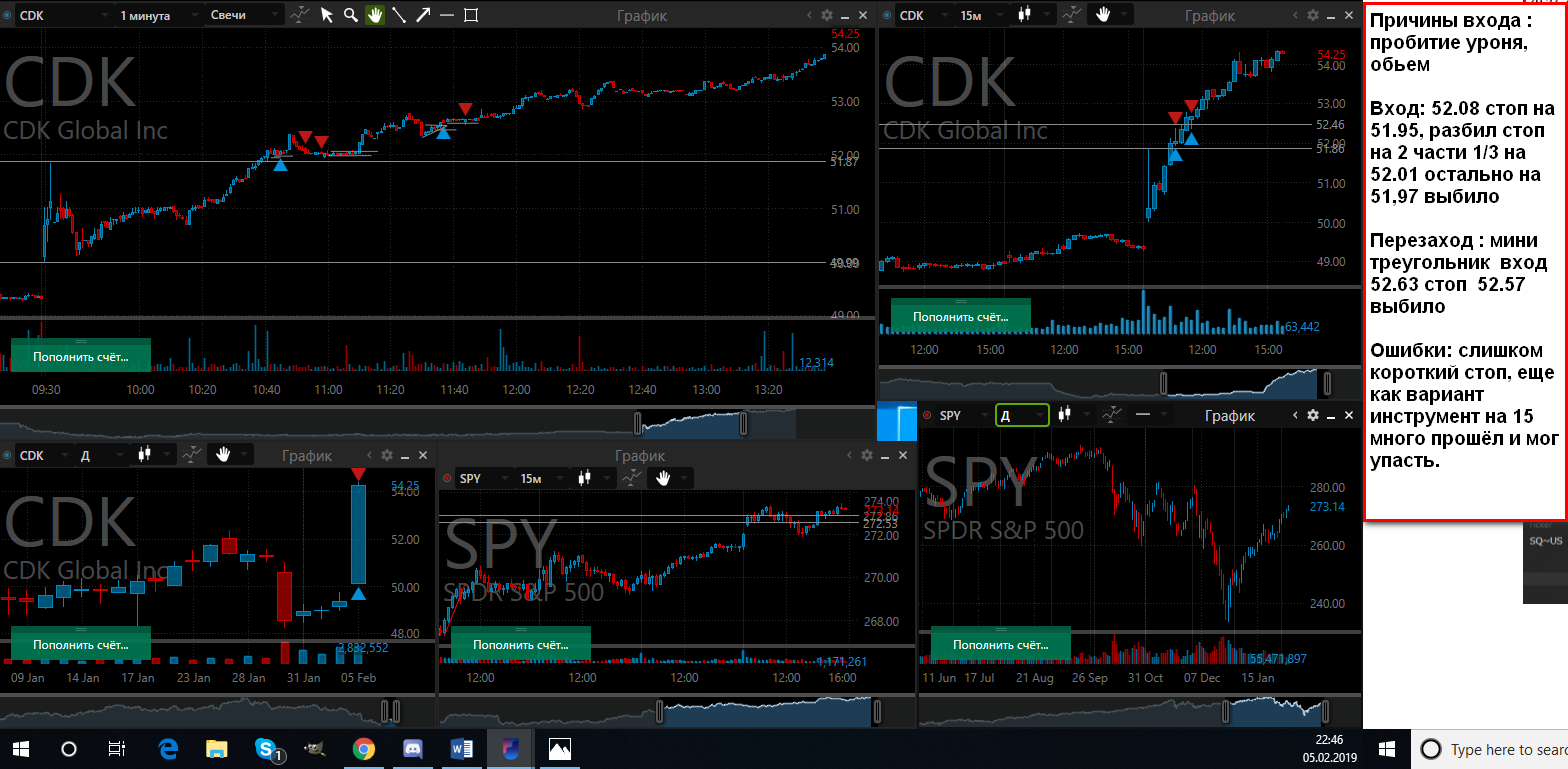Open candlestick type selector in daily SPY chart
1568x769 pixels.
(x=1073, y=415)
